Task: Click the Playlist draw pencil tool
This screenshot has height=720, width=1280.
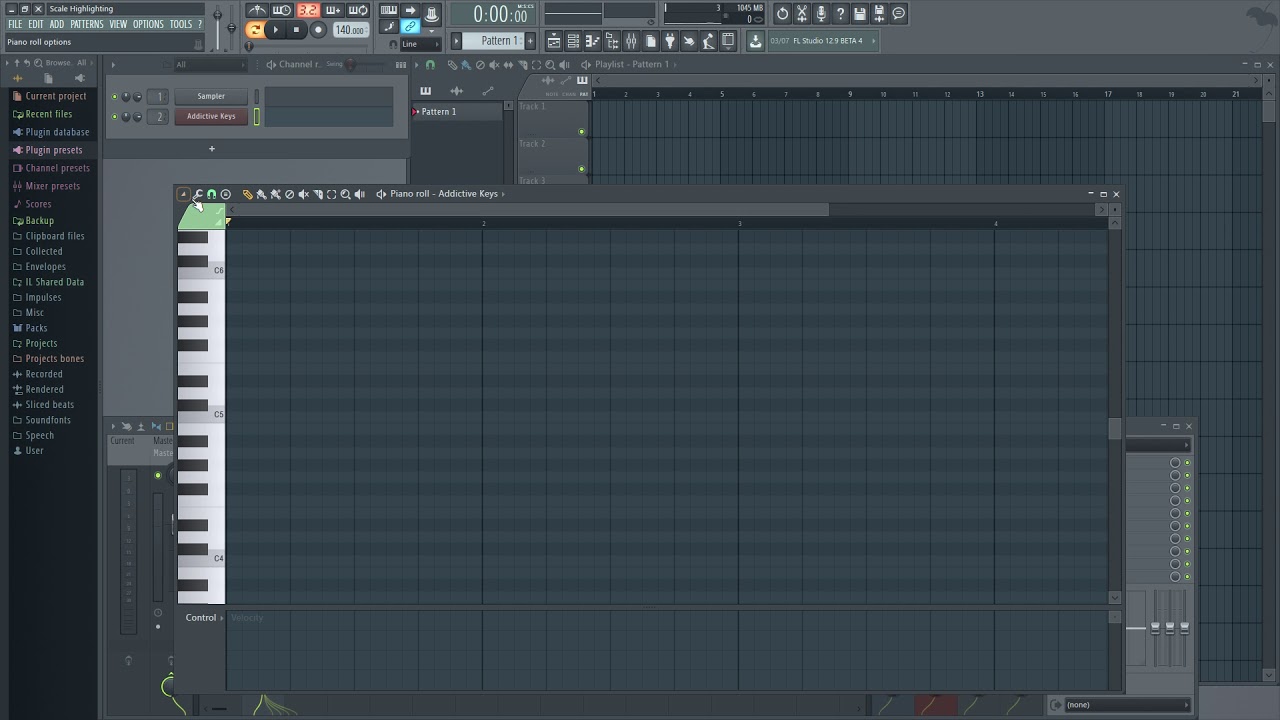Action: 452,65
